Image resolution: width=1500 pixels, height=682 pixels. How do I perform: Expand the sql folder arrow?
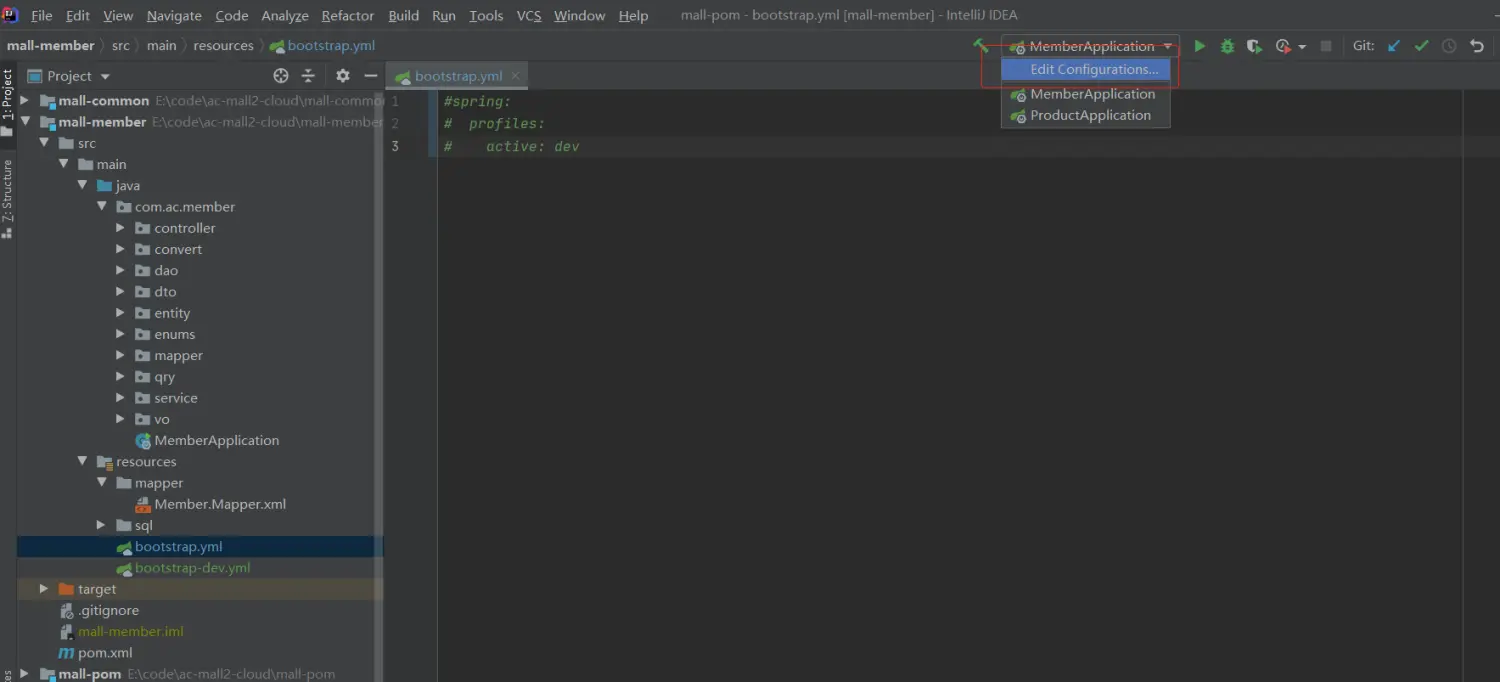(101, 525)
